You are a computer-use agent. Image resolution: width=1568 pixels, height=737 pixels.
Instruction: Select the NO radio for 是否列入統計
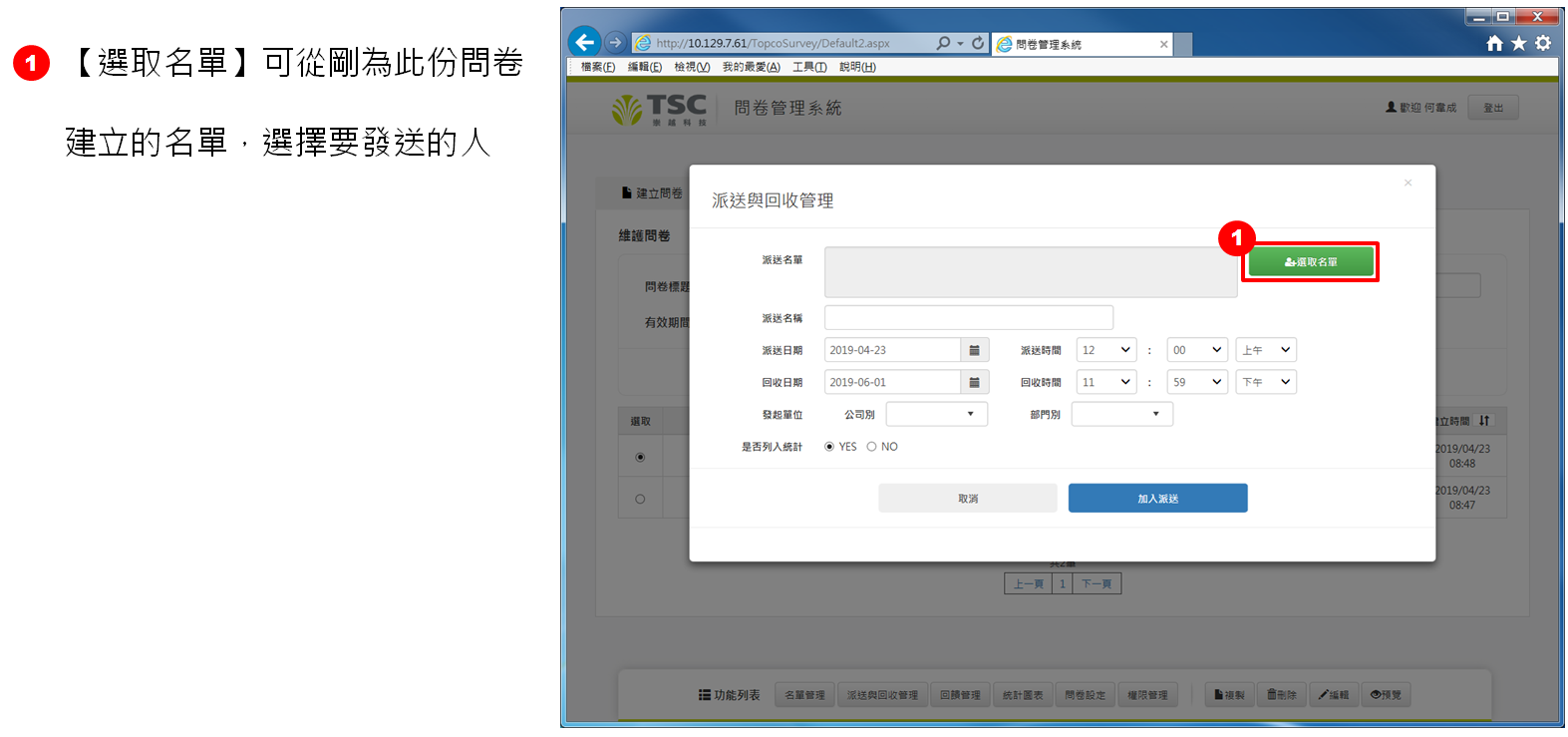coord(871,447)
